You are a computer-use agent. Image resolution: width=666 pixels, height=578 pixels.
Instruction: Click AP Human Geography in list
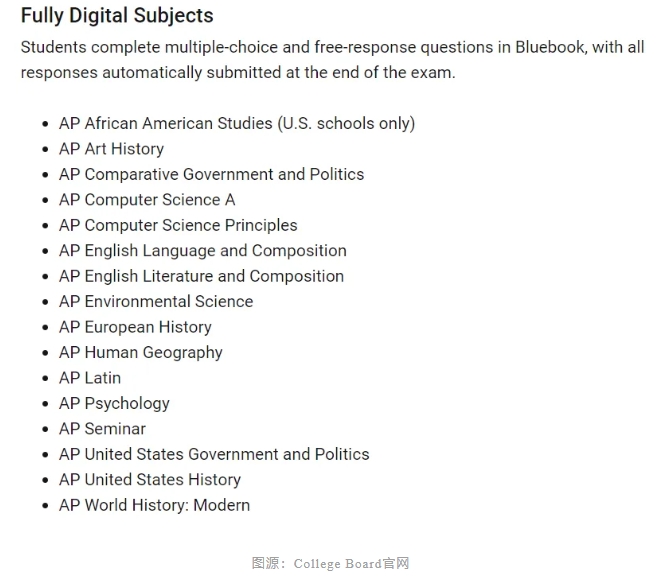point(141,353)
